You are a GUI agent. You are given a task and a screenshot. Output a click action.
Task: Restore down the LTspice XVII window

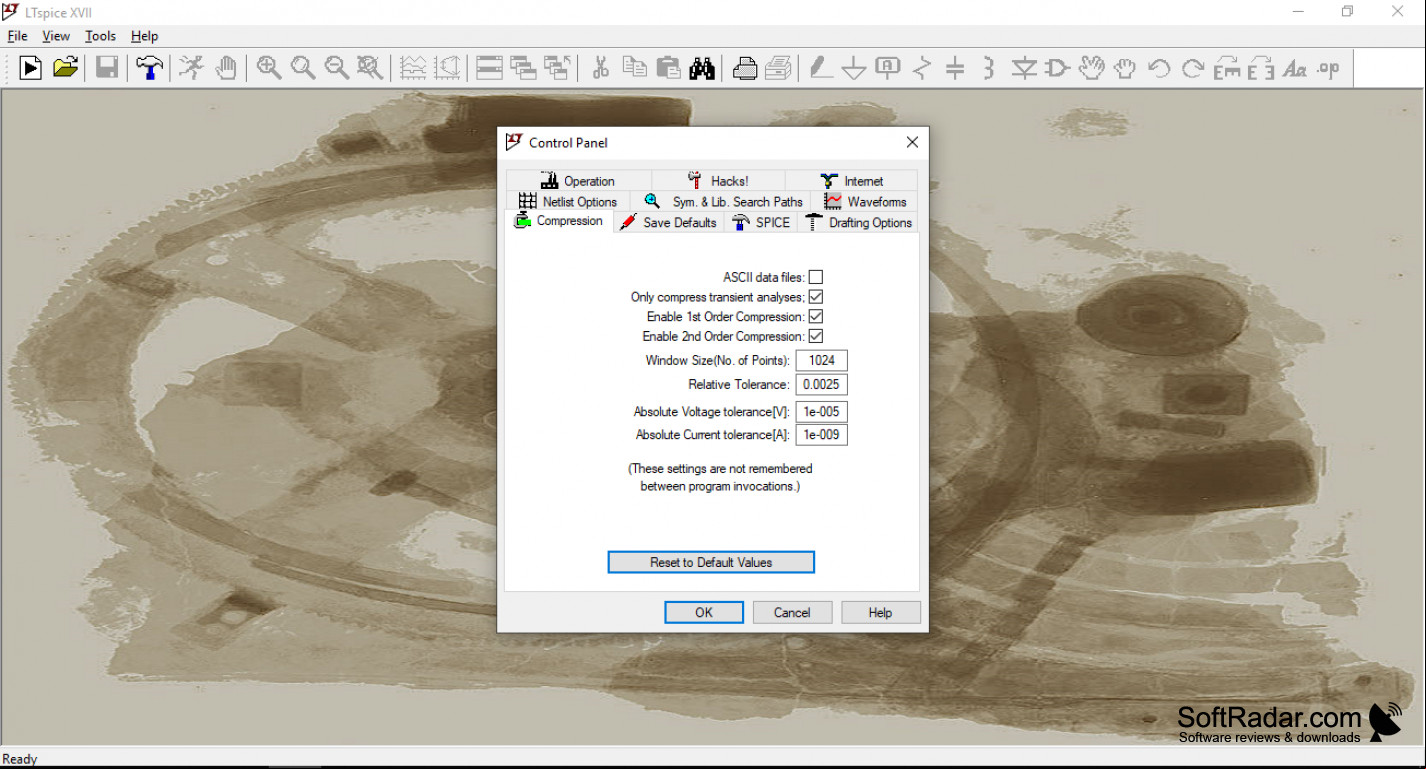coord(1347,12)
